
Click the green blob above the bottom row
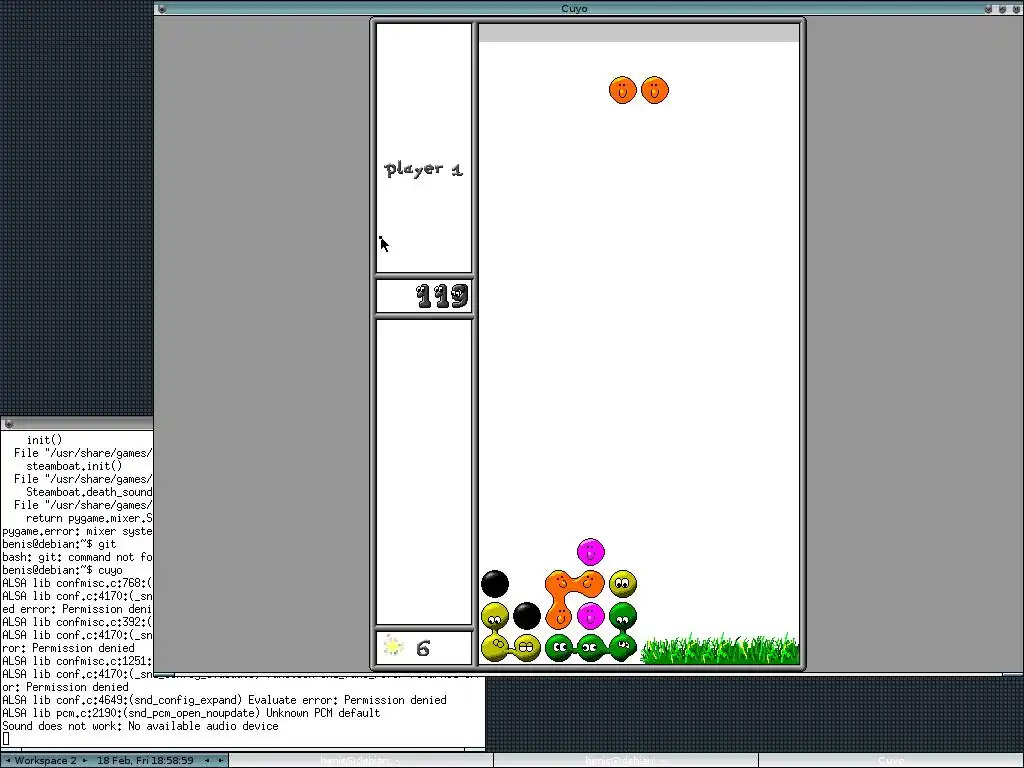[x=623, y=616]
